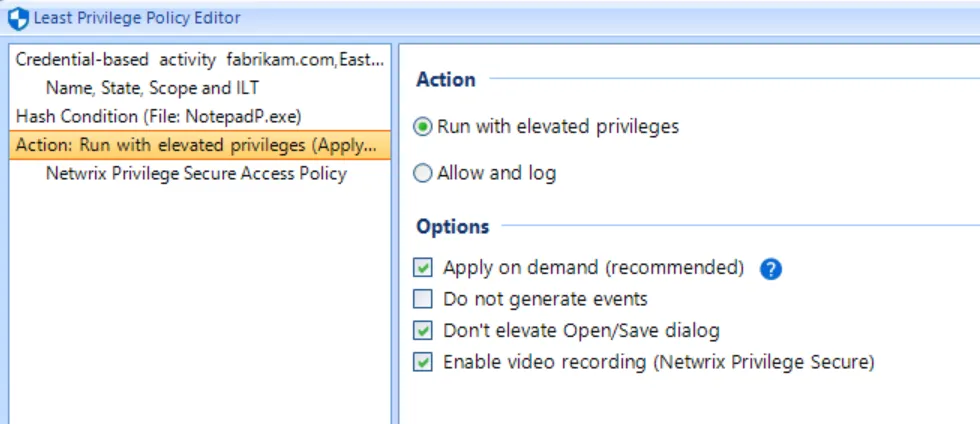Viewport: 980px width, 424px height.
Task: Click the 'Allow and log' label text
Action: [496, 173]
